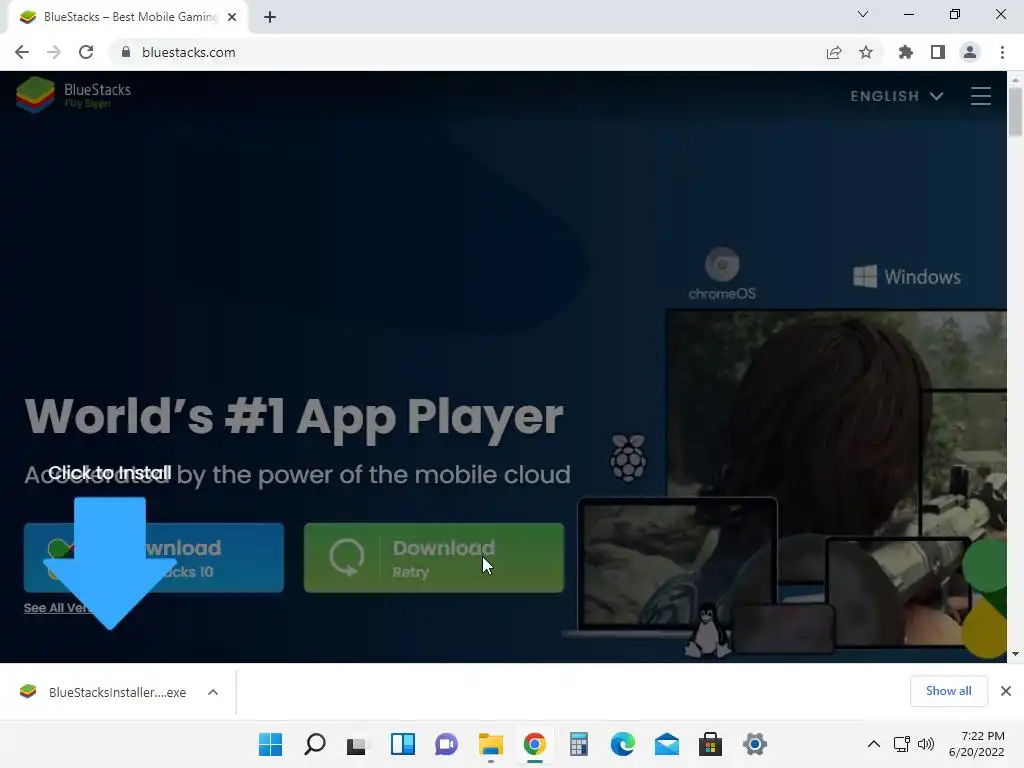The image size is (1024, 768).
Task: Open the clock showing 7:22 PM
Action: click(977, 744)
